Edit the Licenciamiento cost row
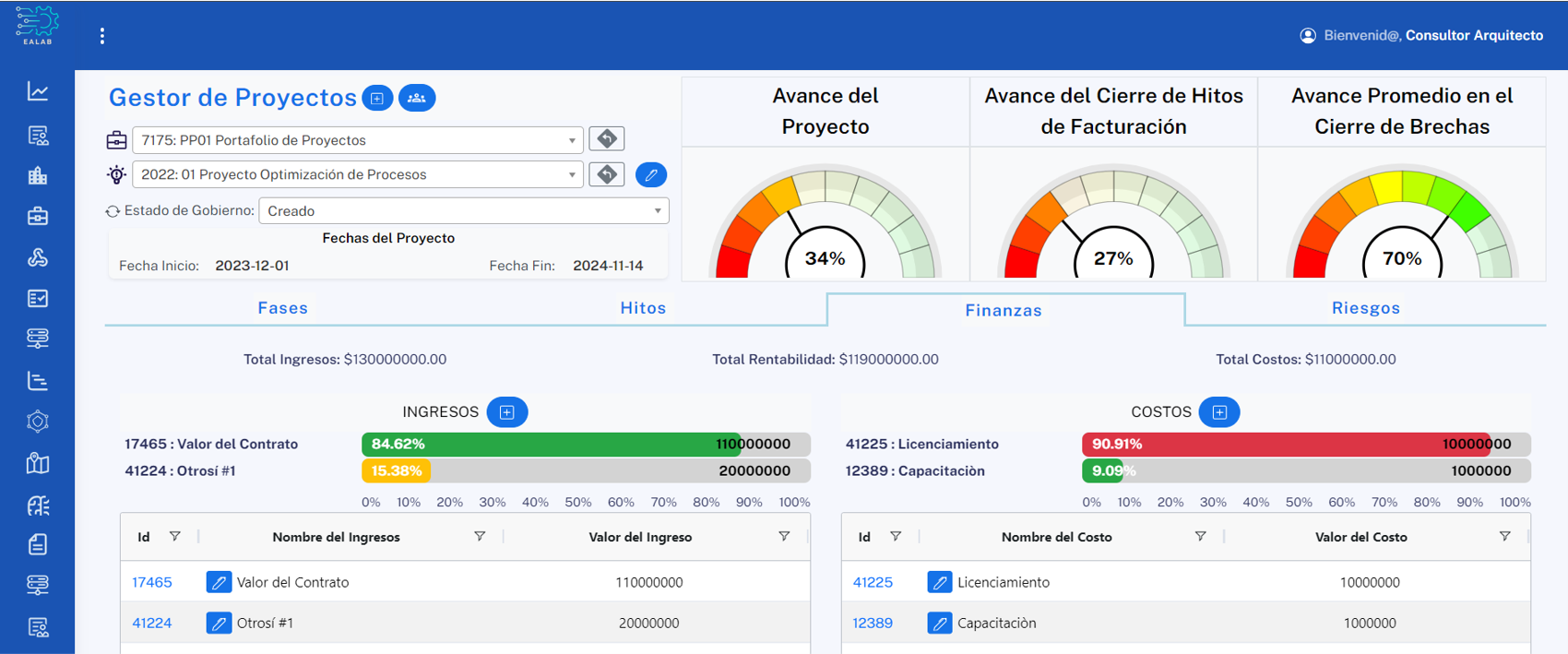 [939, 582]
